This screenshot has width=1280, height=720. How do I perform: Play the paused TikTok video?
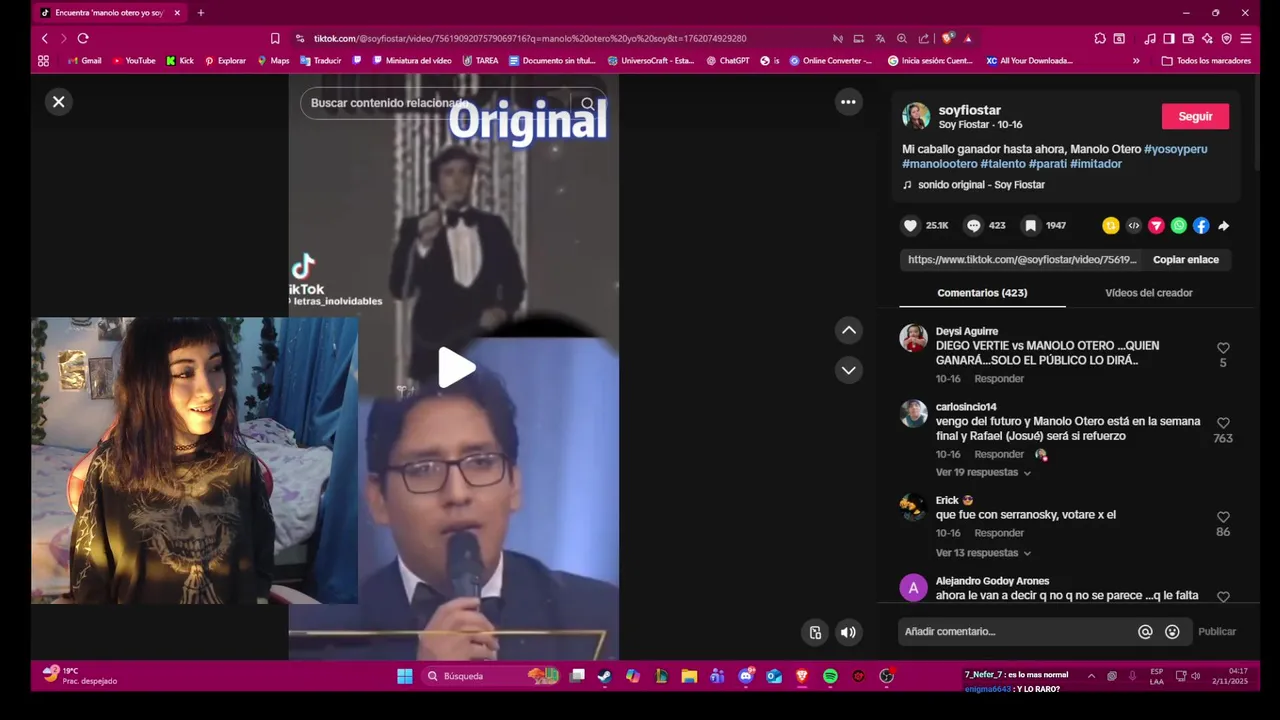456,368
